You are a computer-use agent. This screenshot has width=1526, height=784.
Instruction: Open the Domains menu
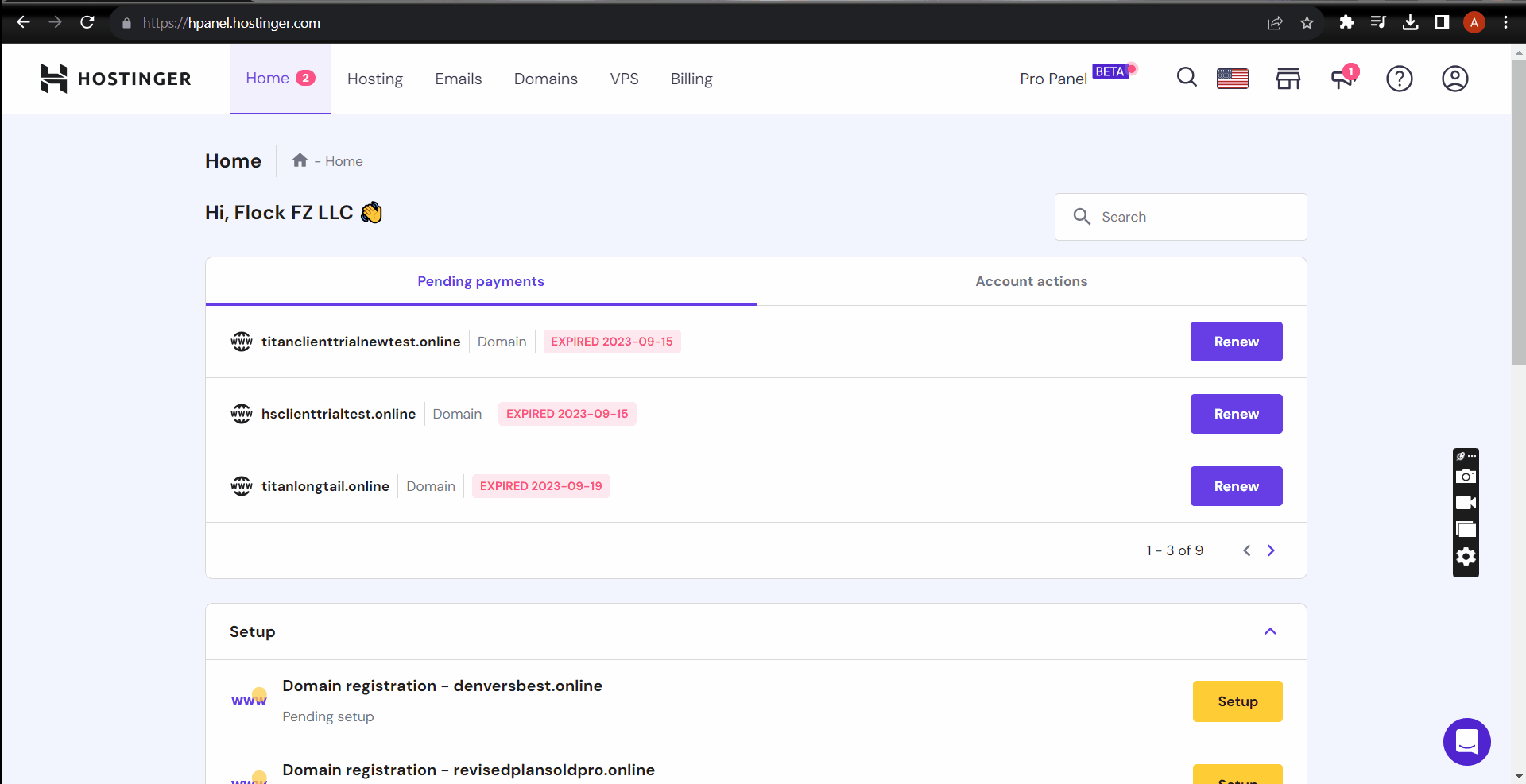546,79
